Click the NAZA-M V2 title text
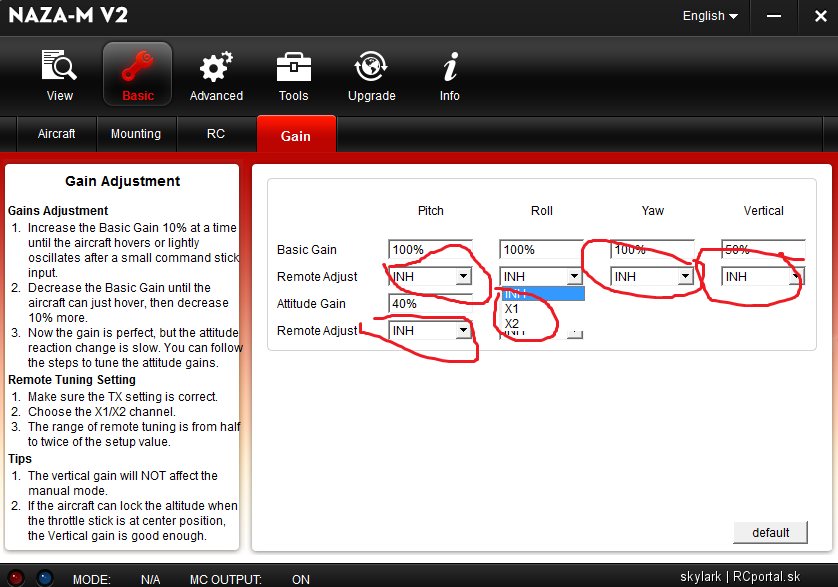The image size is (838, 587). pyautogui.click(x=68, y=15)
